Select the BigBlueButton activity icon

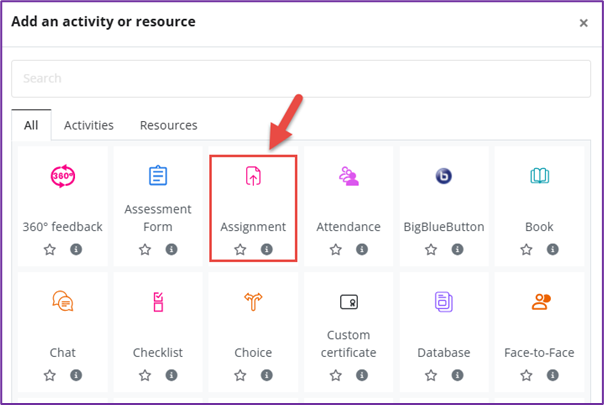click(x=444, y=177)
